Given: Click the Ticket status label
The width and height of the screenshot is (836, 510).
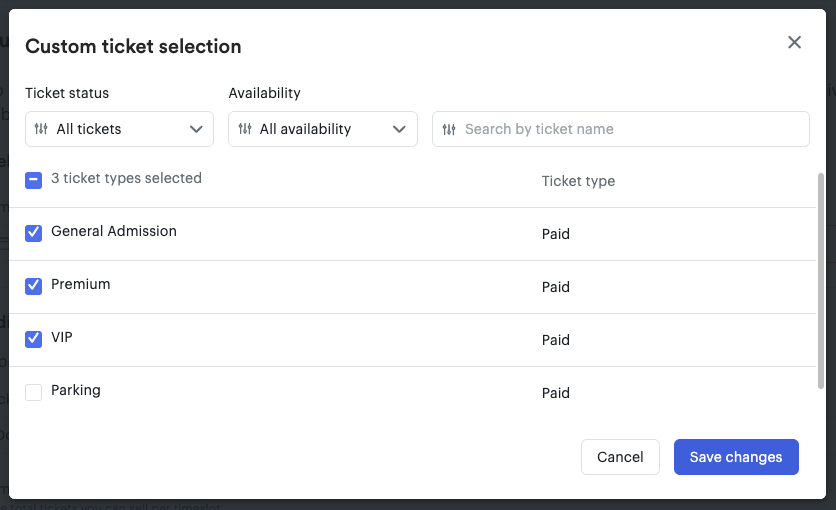Looking at the screenshot, I should point(67,93).
